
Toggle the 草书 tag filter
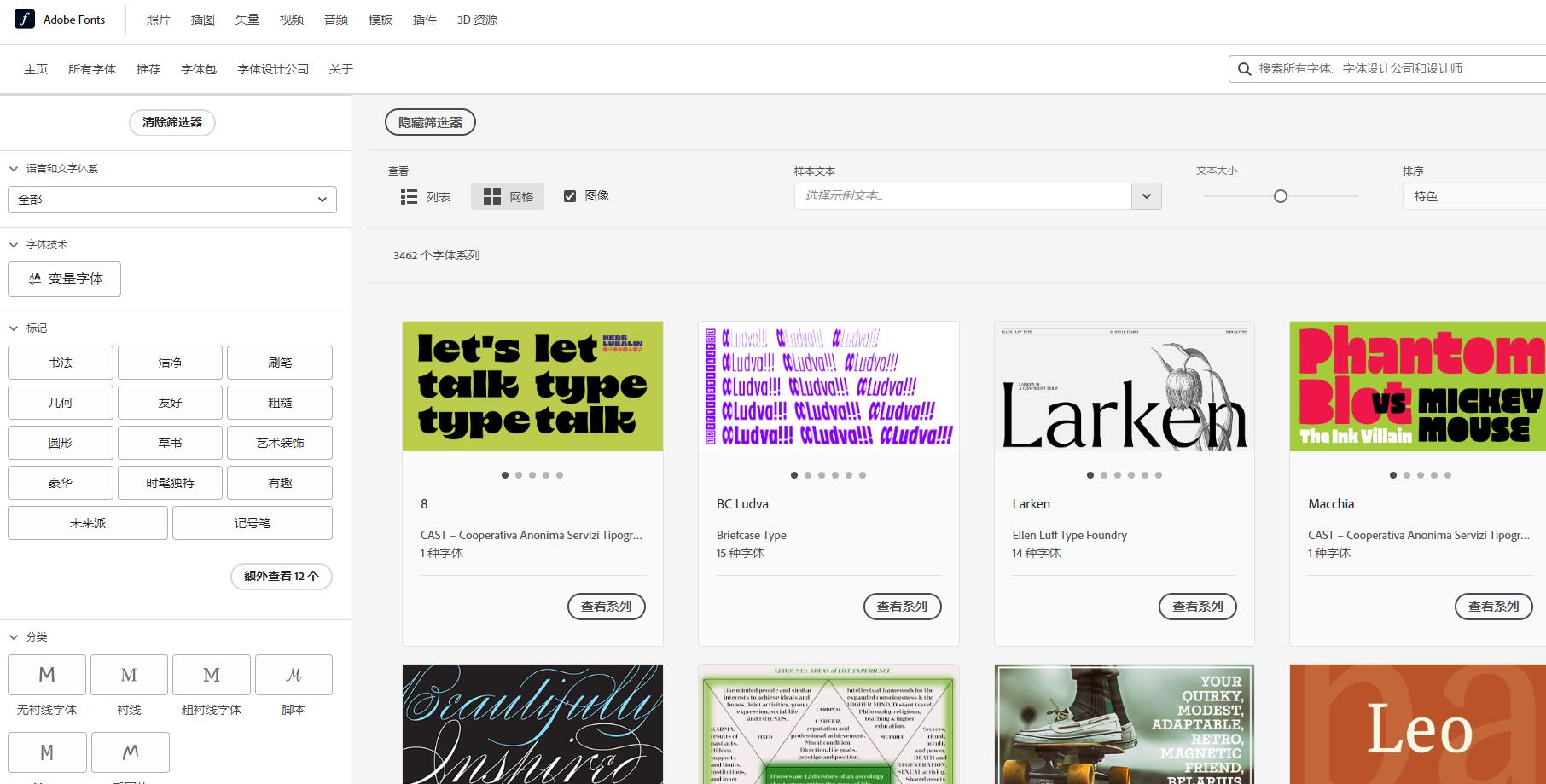170,443
